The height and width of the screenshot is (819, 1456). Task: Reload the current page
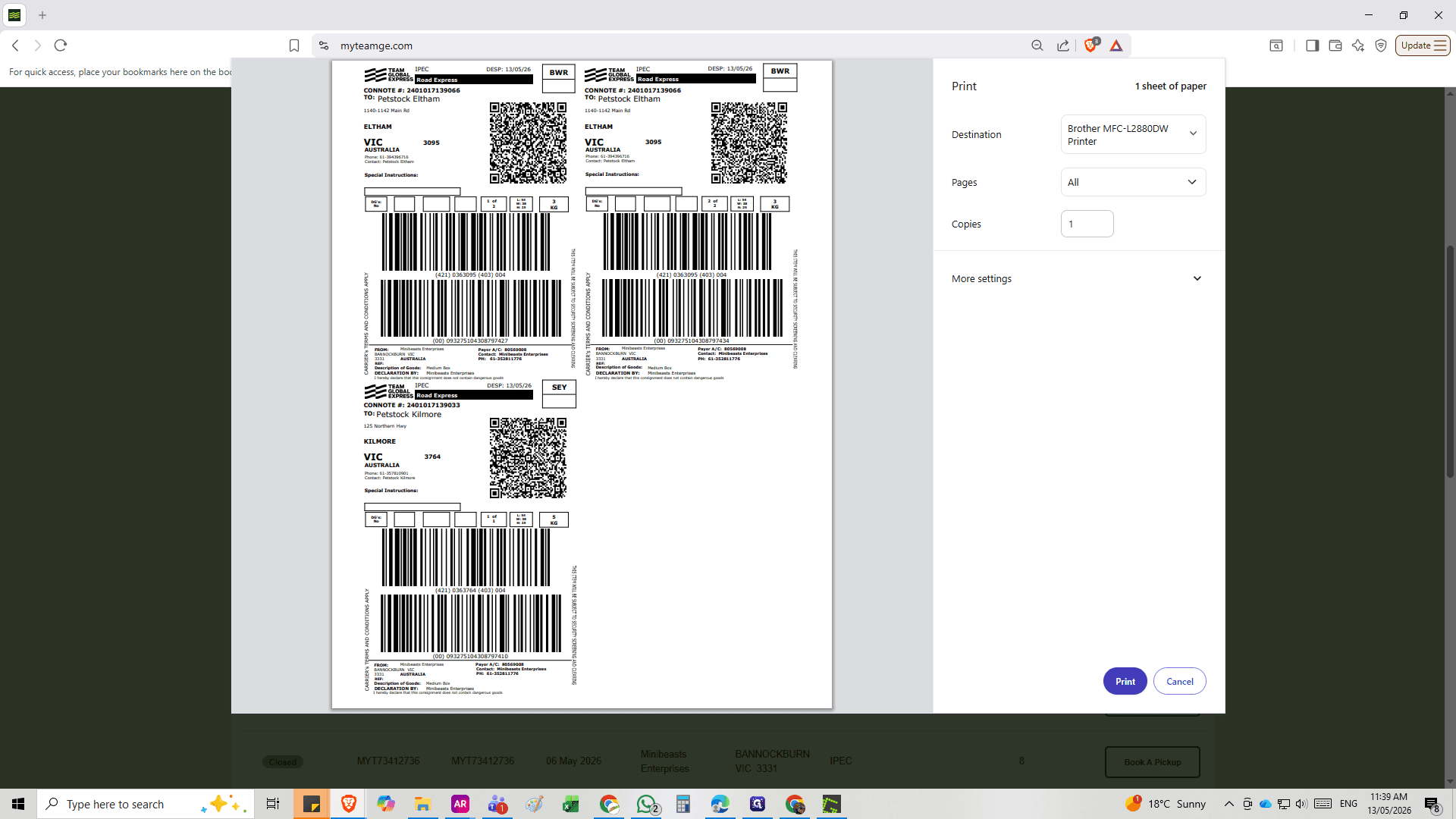click(61, 45)
